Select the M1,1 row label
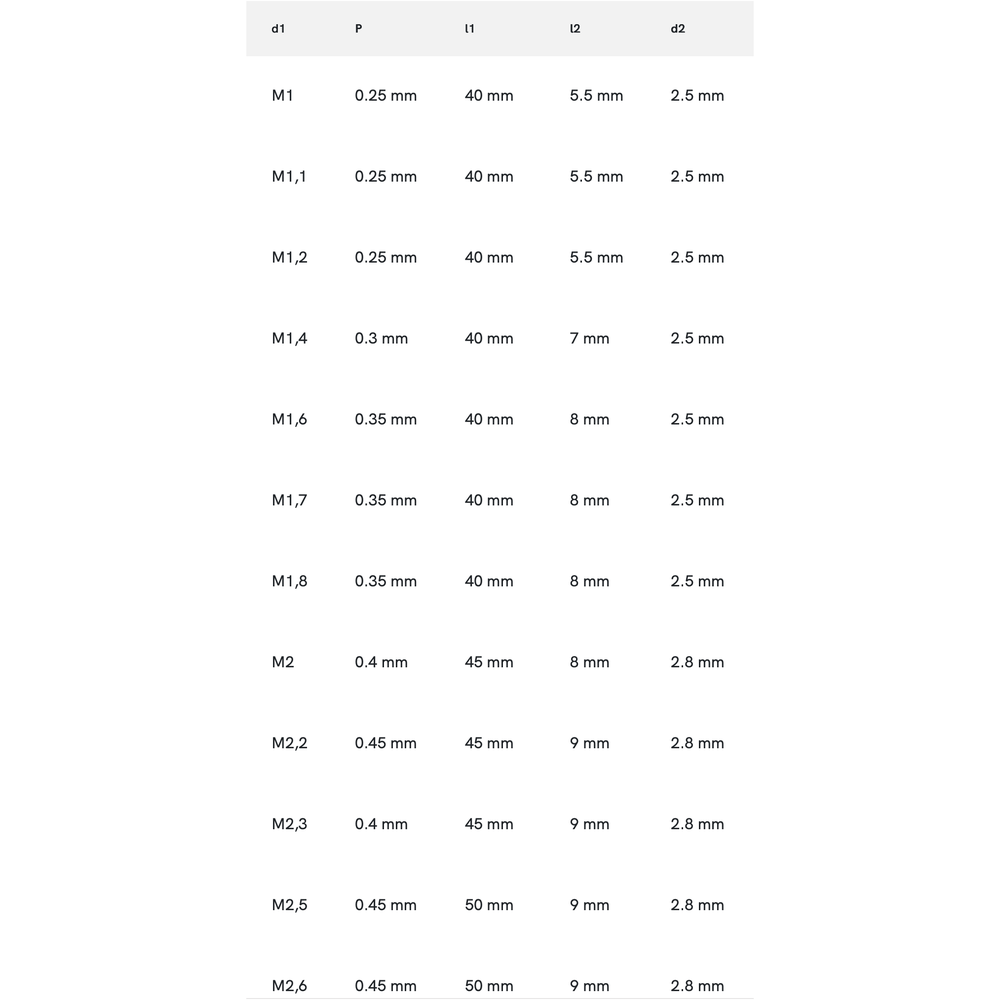Screen dimensions: 1000x1000 [289, 177]
